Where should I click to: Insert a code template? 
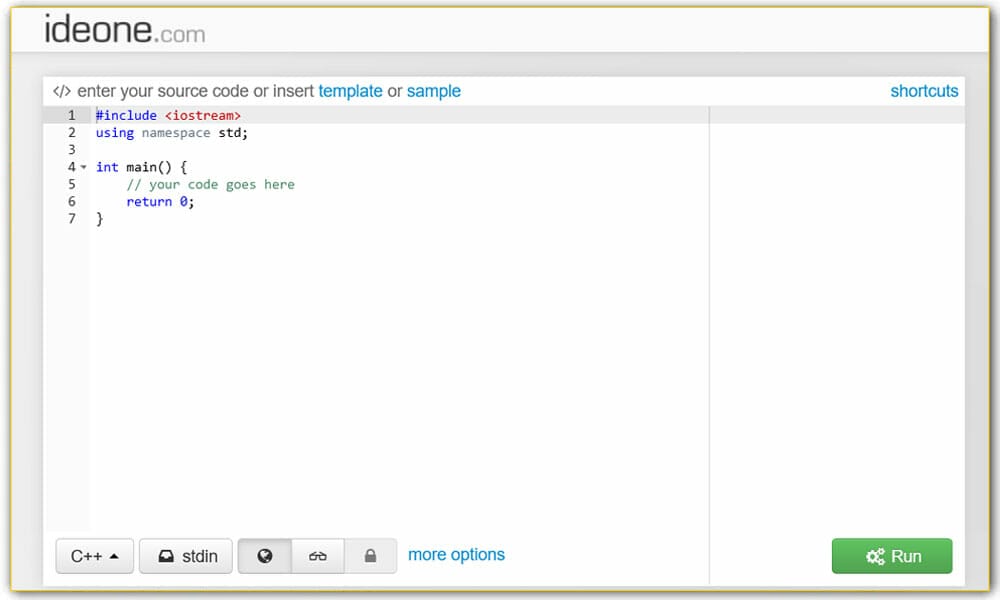pyautogui.click(x=351, y=91)
